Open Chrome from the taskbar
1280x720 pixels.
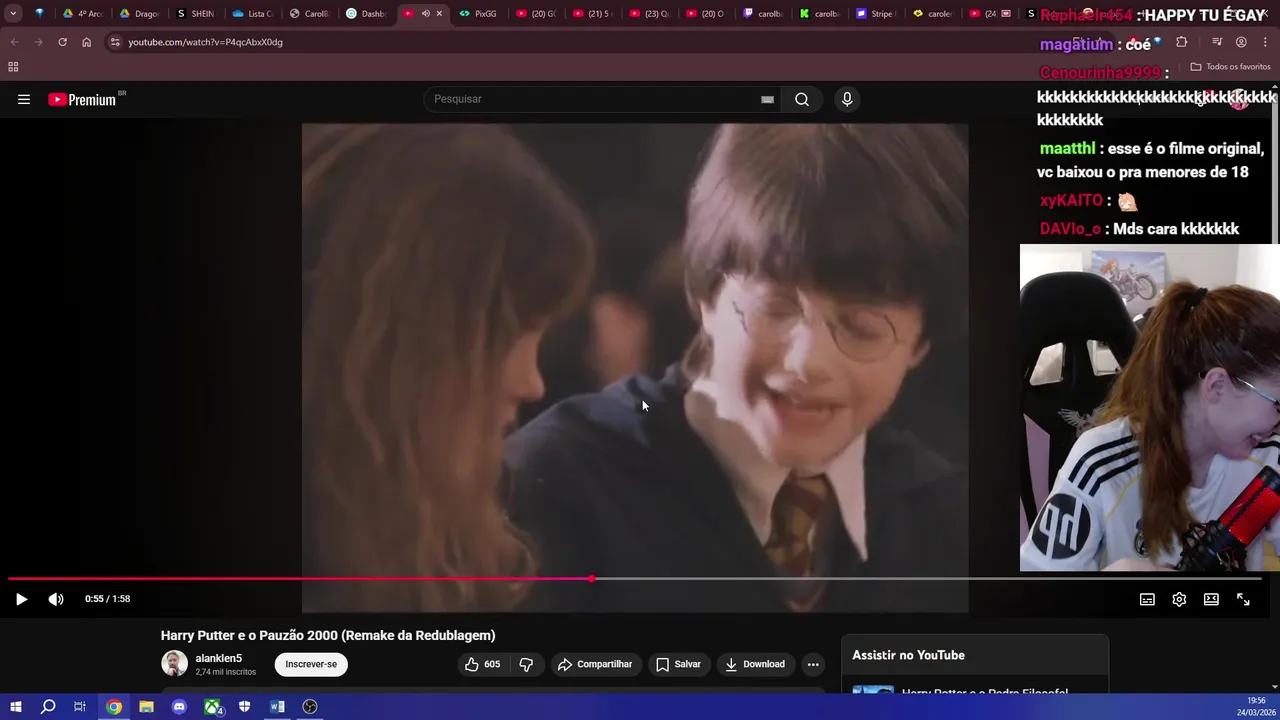114,707
